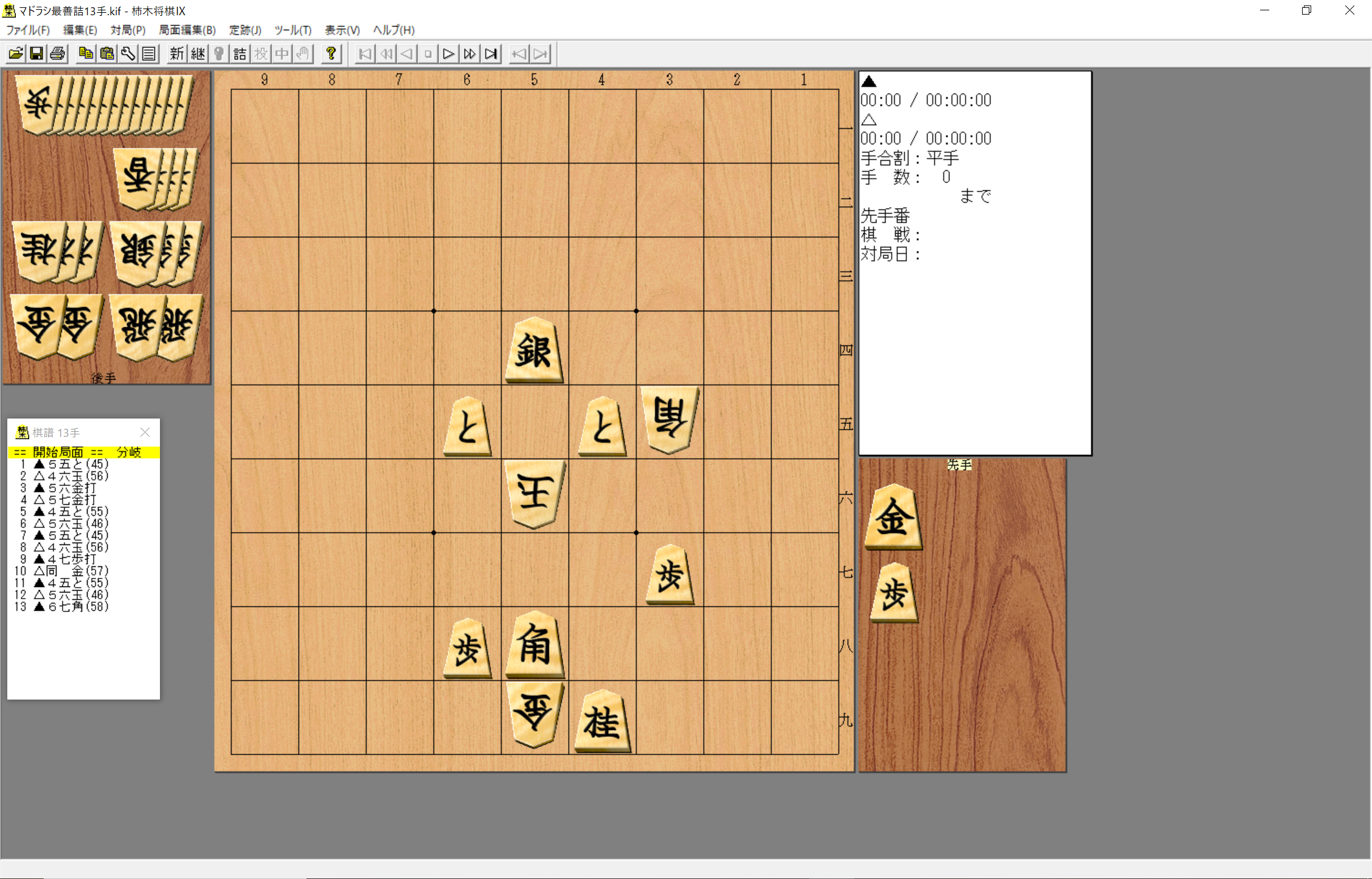Select the 開始局面 row in kifu list
The image size is (1372, 879).
(x=58, y=452)
